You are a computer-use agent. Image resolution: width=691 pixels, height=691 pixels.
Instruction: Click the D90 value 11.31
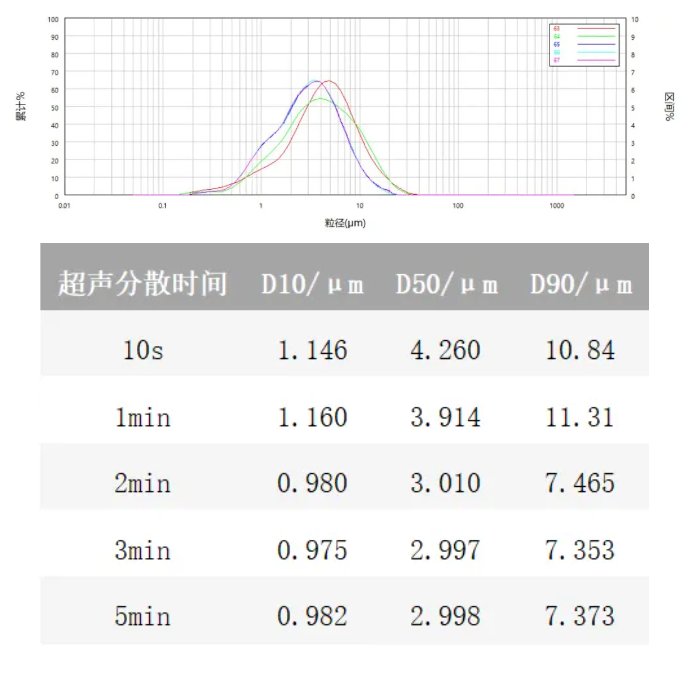pyautogui.click(x=580, y=417)
